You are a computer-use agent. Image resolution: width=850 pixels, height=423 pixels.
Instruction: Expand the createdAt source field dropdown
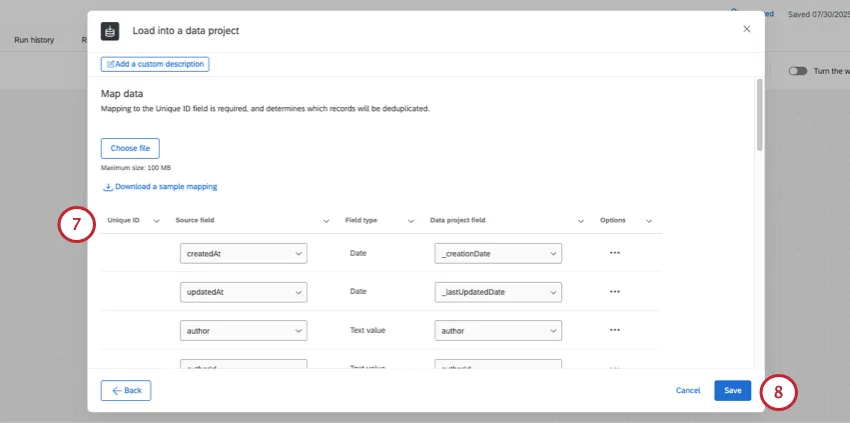click(243, 254)
